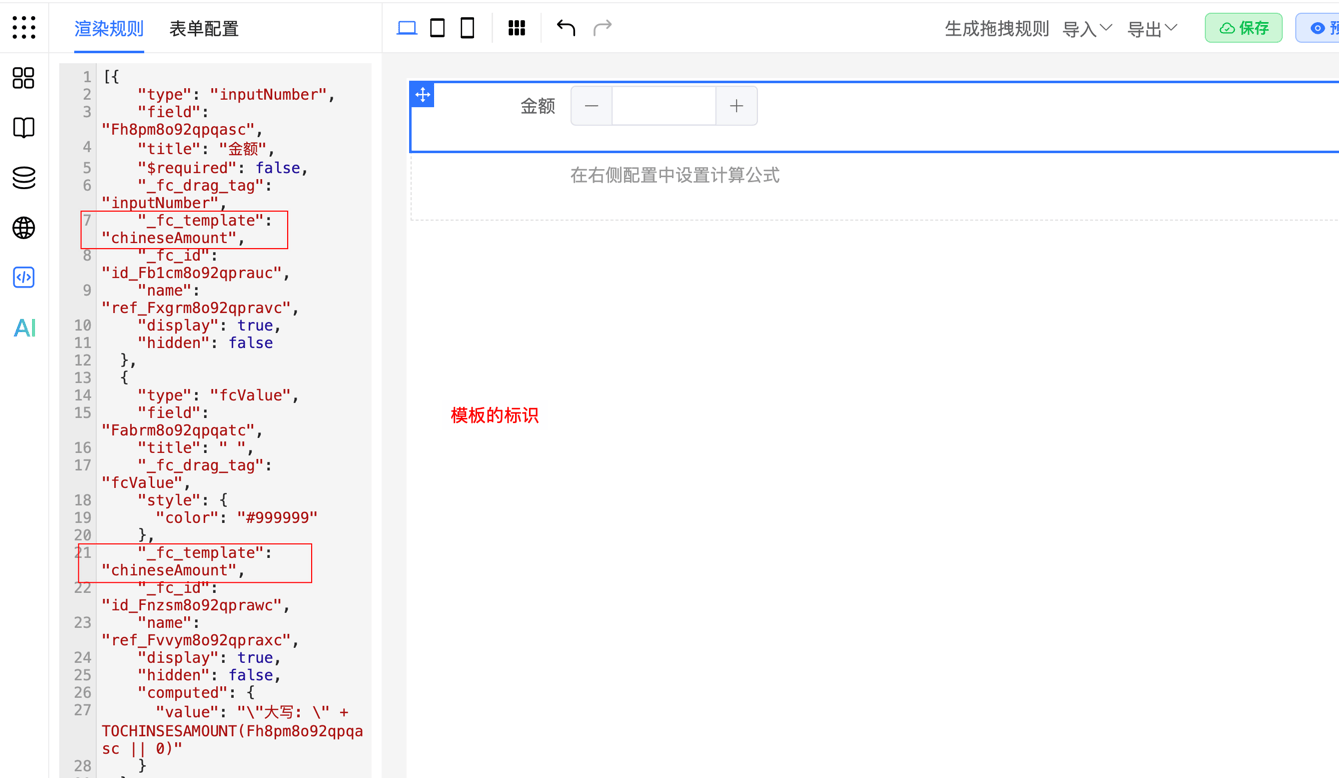The height and width of the screenshot is (778, 1339).
Task: Select the JSON code view icon
Action: pyautogui.click(x=24, y=277)
